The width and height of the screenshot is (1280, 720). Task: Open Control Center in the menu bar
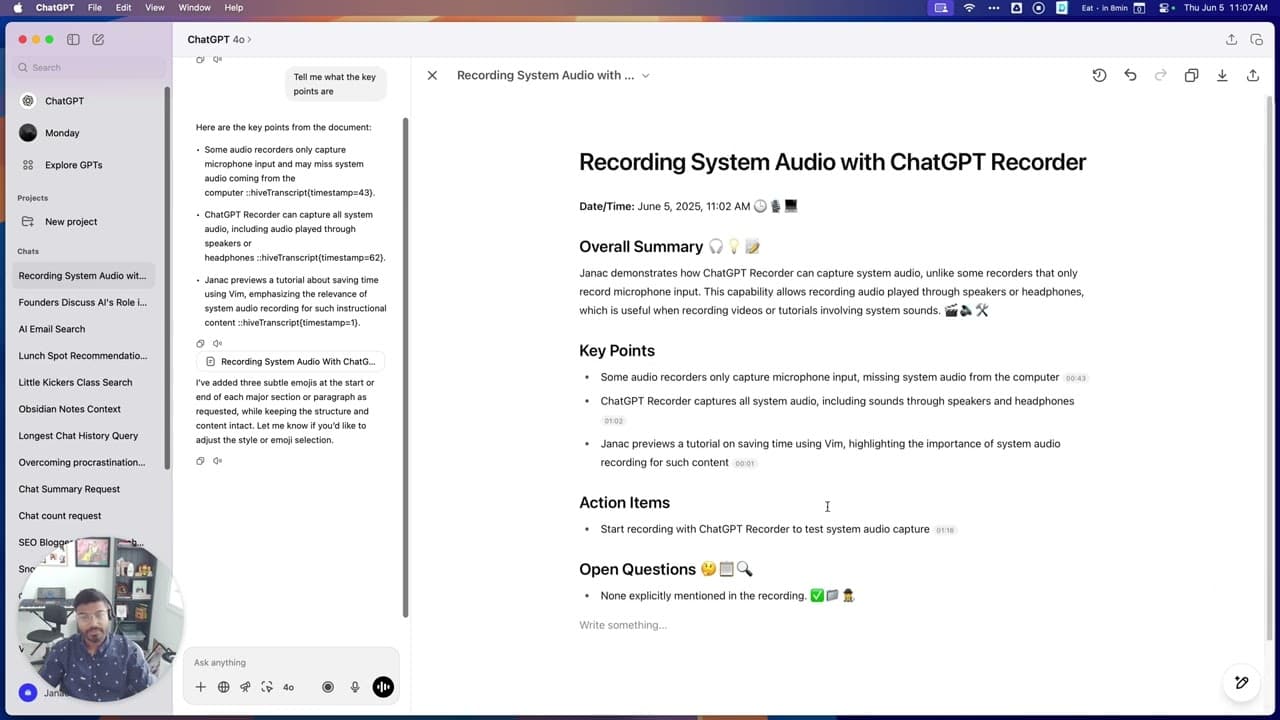pyautogui.click(x=1166, y=8)
